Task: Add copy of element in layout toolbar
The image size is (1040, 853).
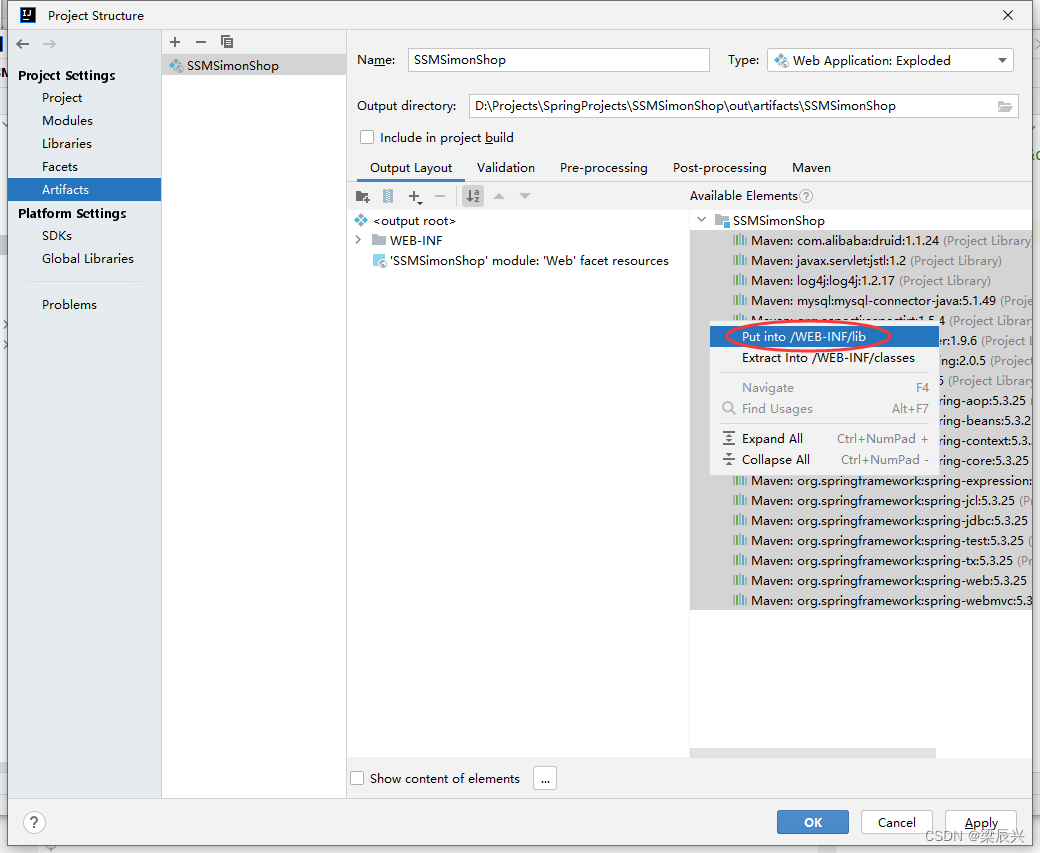Action: [x=415, y=196]
